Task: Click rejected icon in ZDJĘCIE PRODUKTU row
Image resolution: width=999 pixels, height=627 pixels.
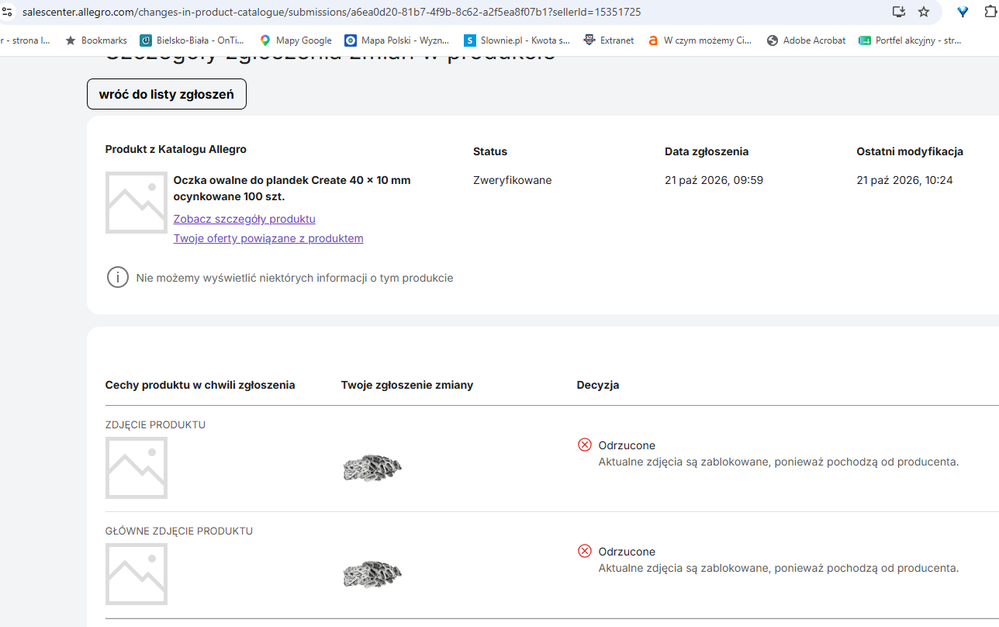Action: [584, 445]
